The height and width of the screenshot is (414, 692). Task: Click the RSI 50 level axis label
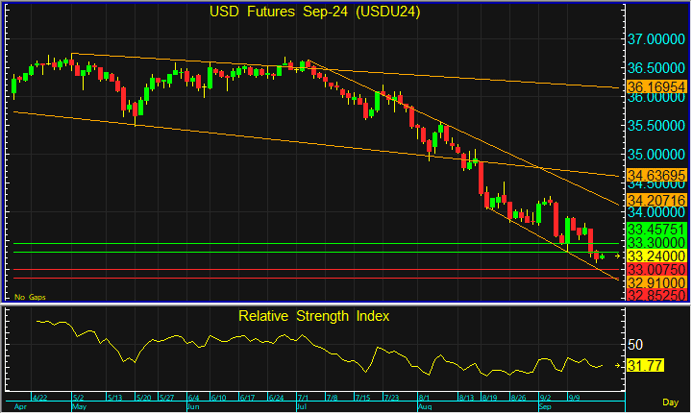click(636, 344)
